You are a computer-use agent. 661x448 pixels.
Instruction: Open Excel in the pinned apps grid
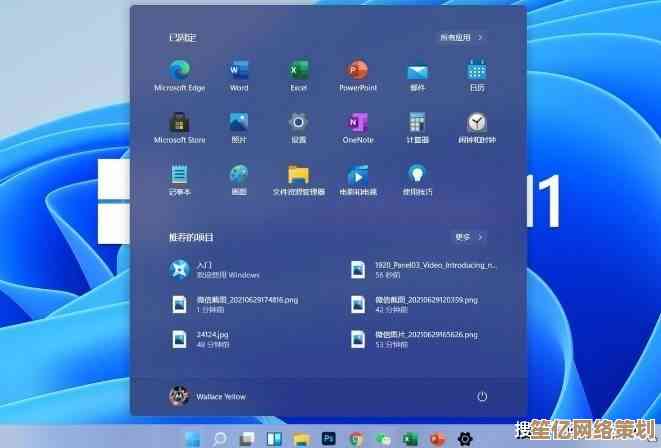[x=298, y=71]
